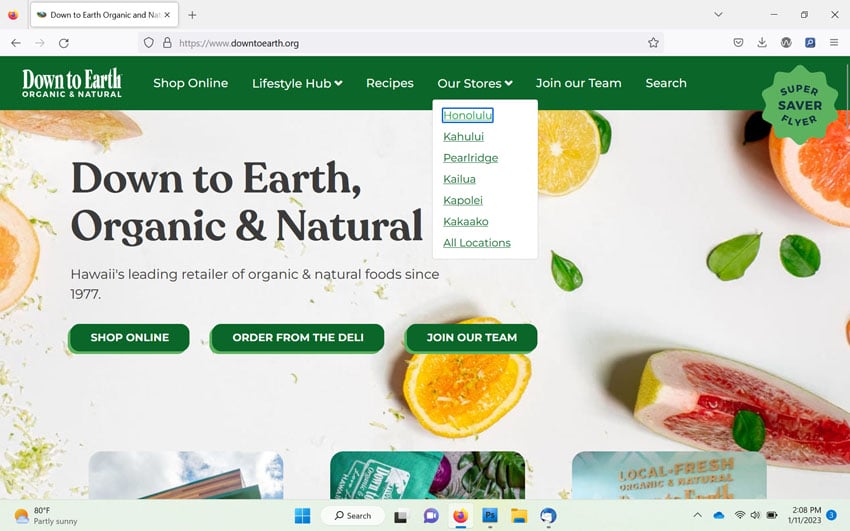Open the Firefox downloads panel

click(762, 42)
